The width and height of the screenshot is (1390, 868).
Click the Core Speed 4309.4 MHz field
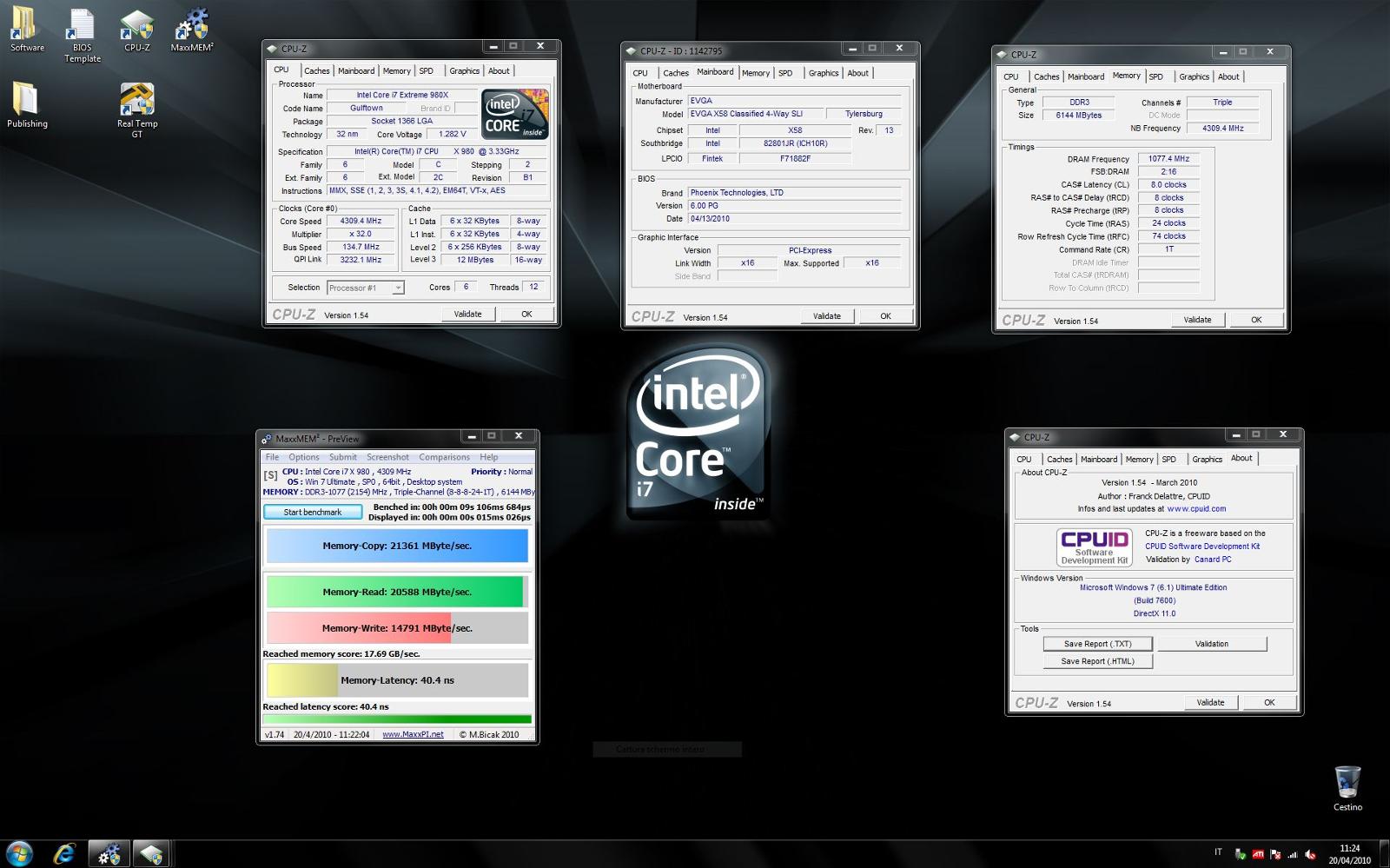(x=361, y=221)
